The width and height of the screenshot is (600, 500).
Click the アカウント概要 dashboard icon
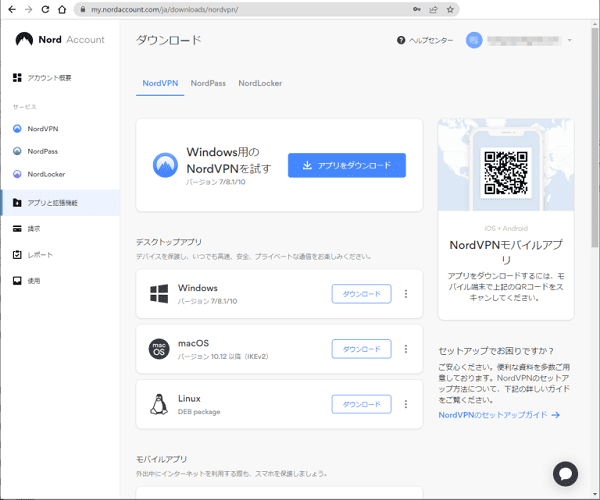tap(17, 78)
